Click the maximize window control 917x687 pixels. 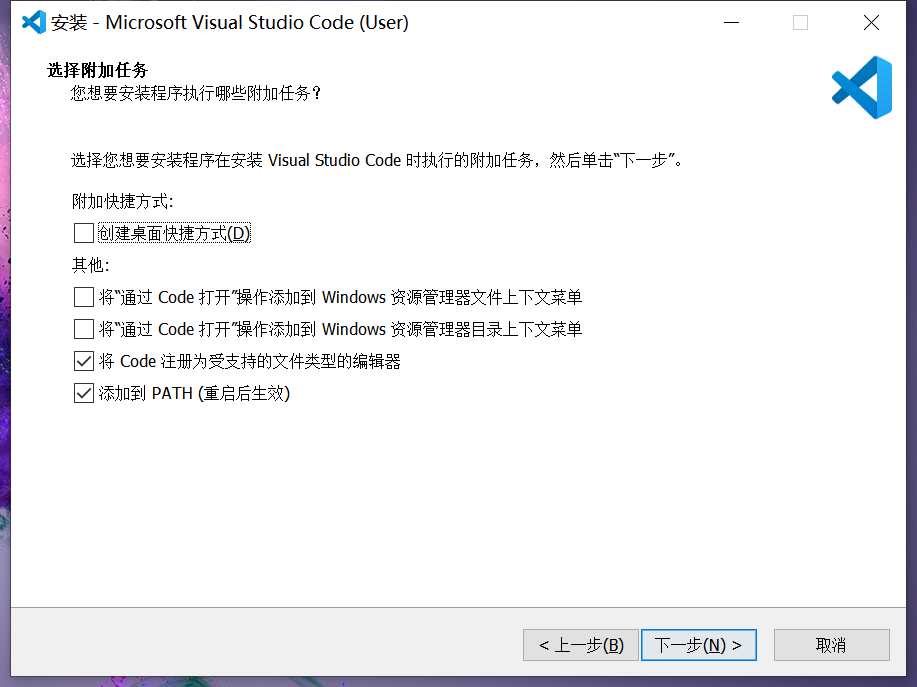pos(800,22)
